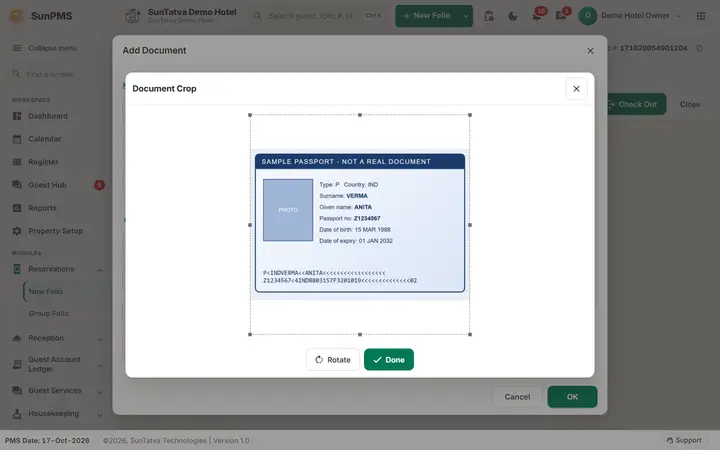This screenshot has height=450, width=720.
Task: Open Property Setup from sidebar
Action: (x=57, y=231)
